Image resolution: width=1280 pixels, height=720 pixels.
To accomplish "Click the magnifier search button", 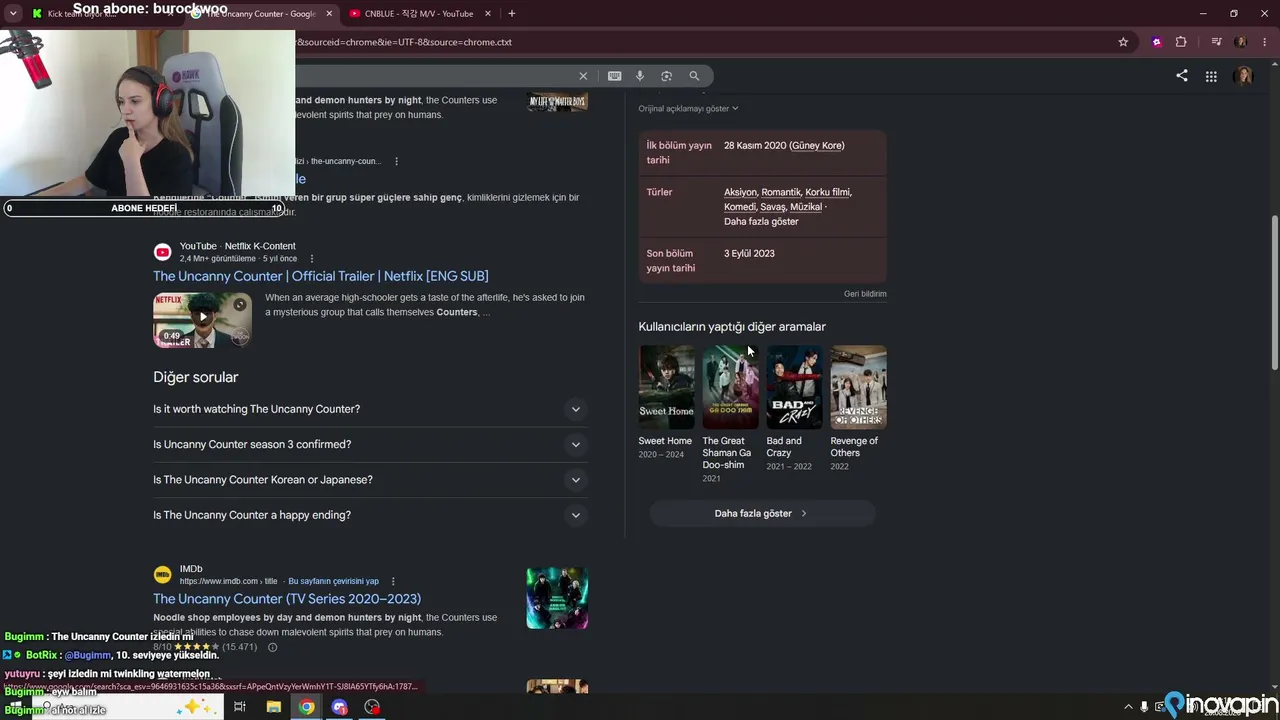I will coord(694,76).
